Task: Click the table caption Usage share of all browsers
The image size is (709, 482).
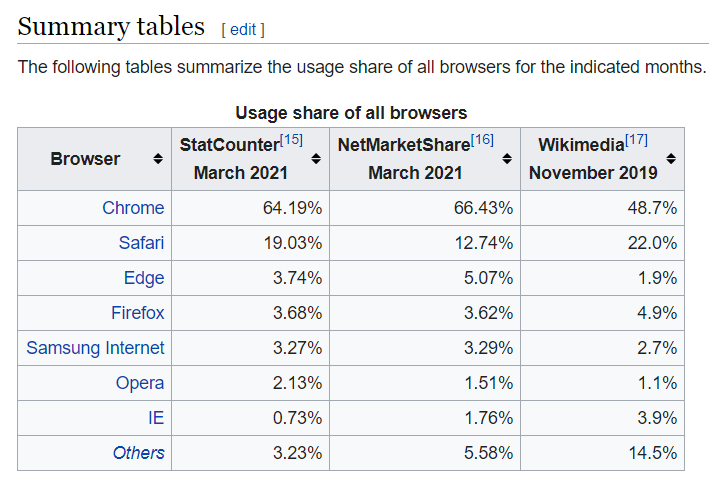Action: tap(351, 113)
